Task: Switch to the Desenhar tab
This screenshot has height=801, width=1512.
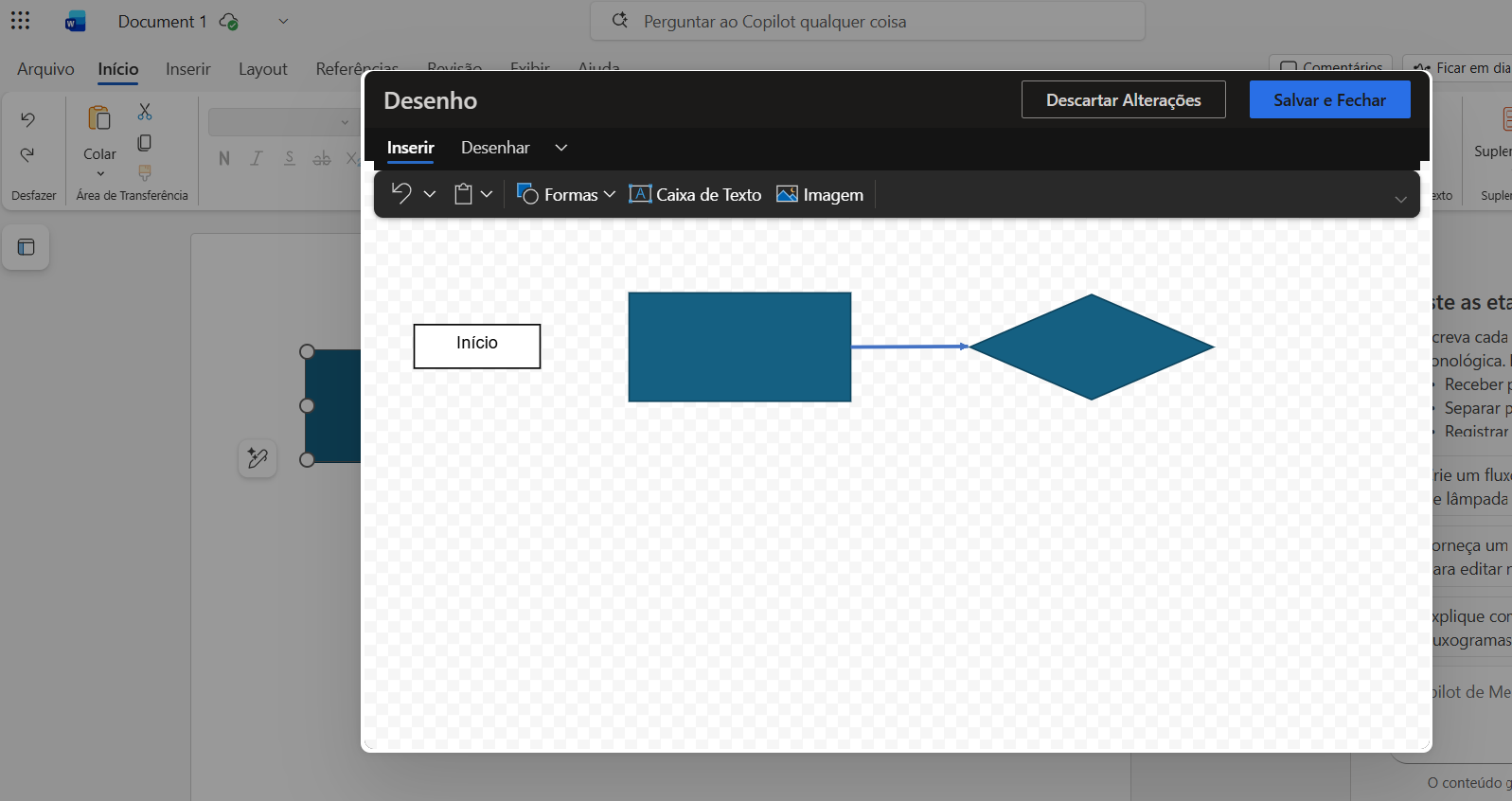Action: click(x=495, y=148)
